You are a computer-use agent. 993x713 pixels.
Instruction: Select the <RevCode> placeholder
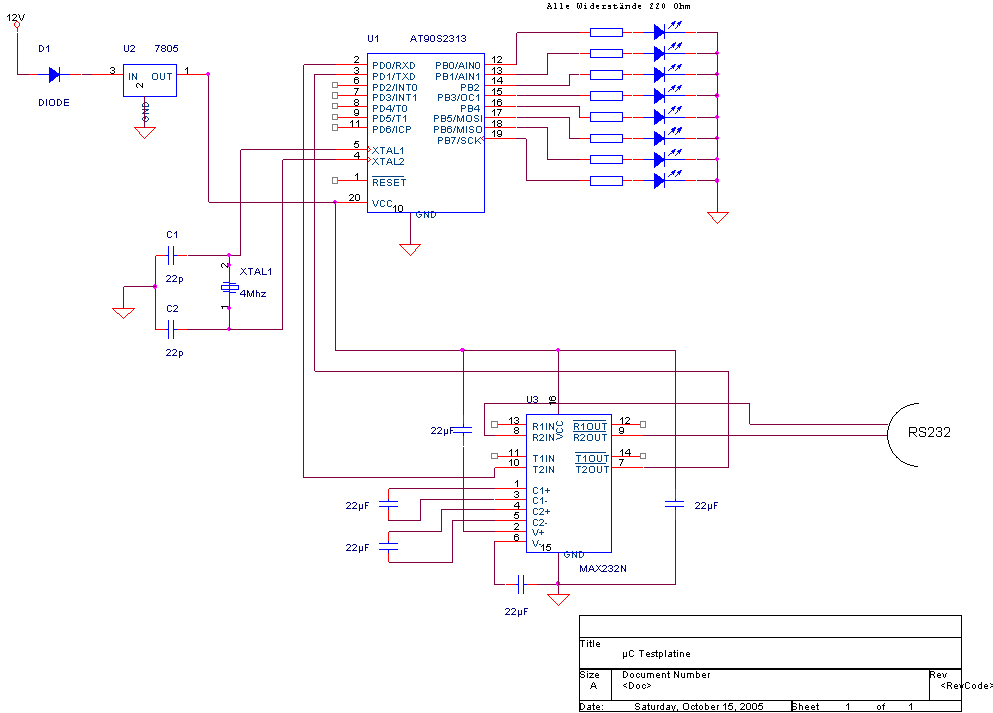pos(967,686)
